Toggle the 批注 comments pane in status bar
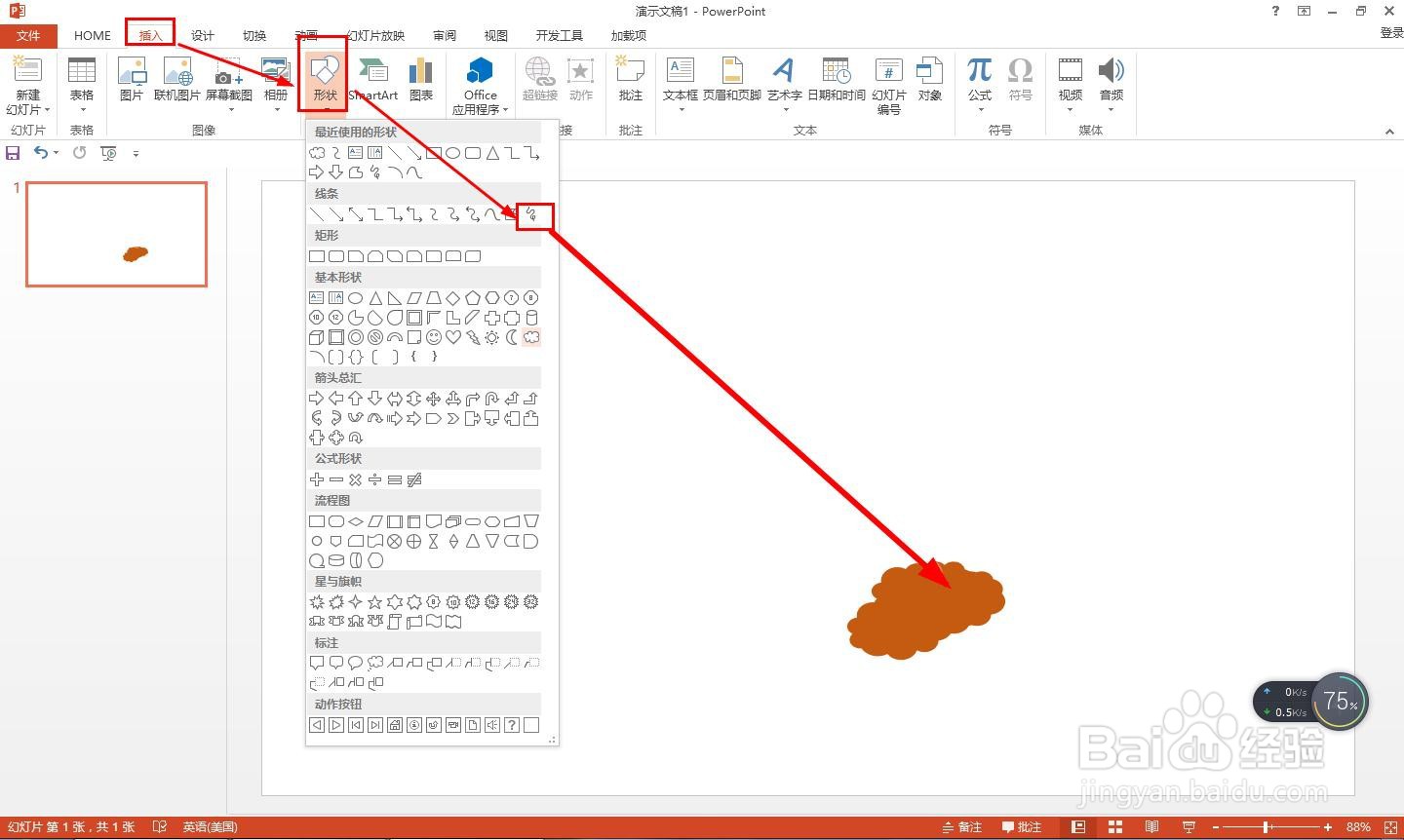This screenshot has width=1404, height=840. click(1022, 827)
